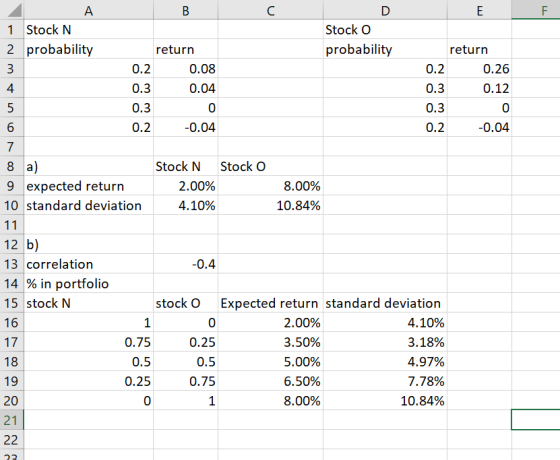This screenshot has width=560, height=460.
Task: Click 'Expected return' header in row 15
Action: click(x=271, y=303)
